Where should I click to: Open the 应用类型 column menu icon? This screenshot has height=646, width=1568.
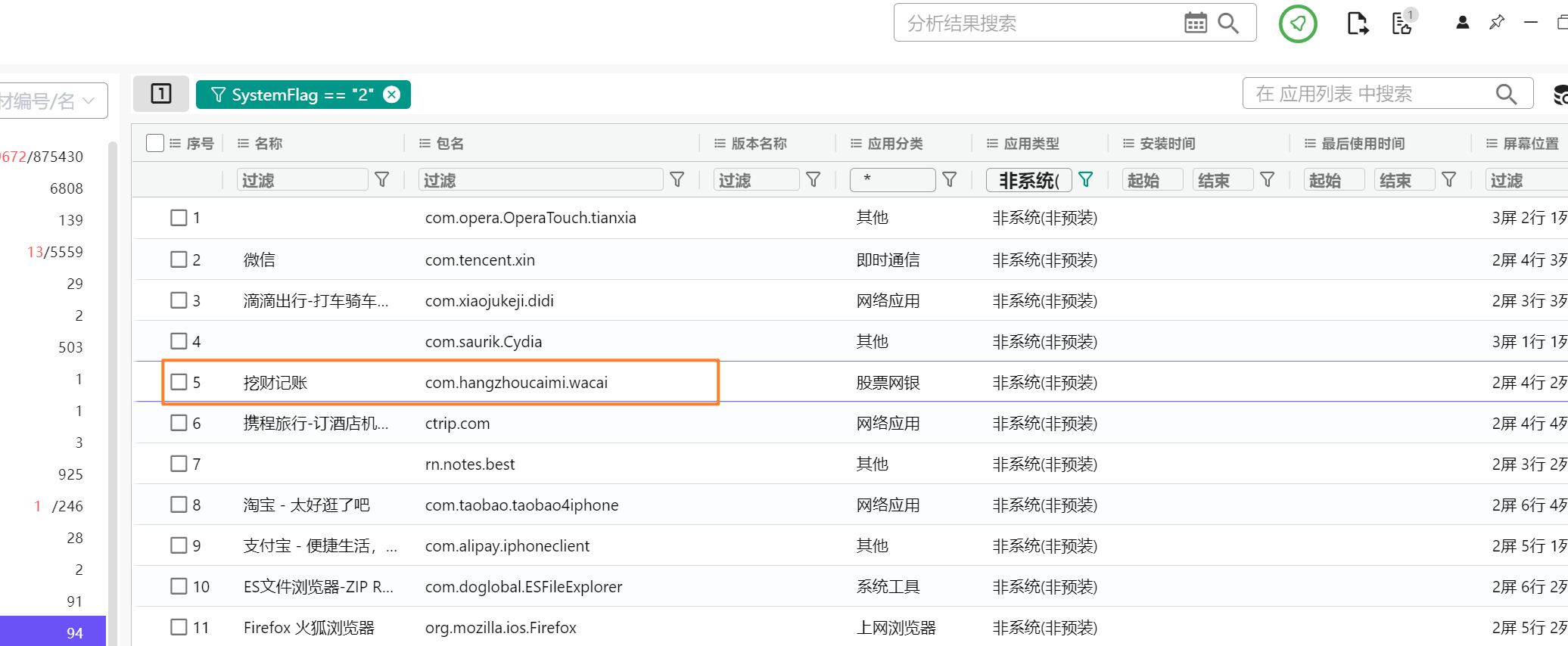tap(992, 143)
